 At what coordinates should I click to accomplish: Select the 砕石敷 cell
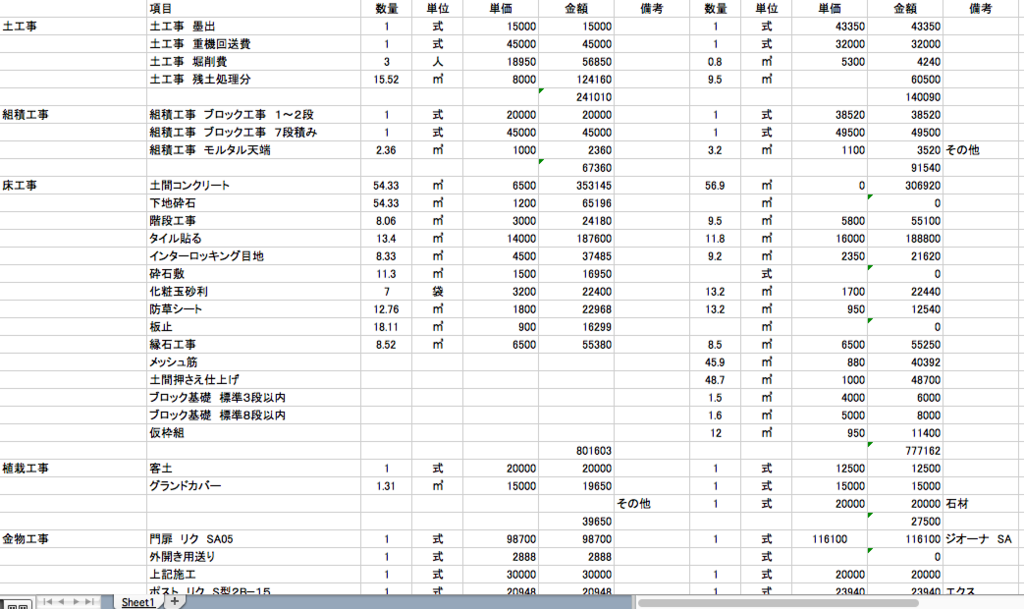click(x=253, y=274)
